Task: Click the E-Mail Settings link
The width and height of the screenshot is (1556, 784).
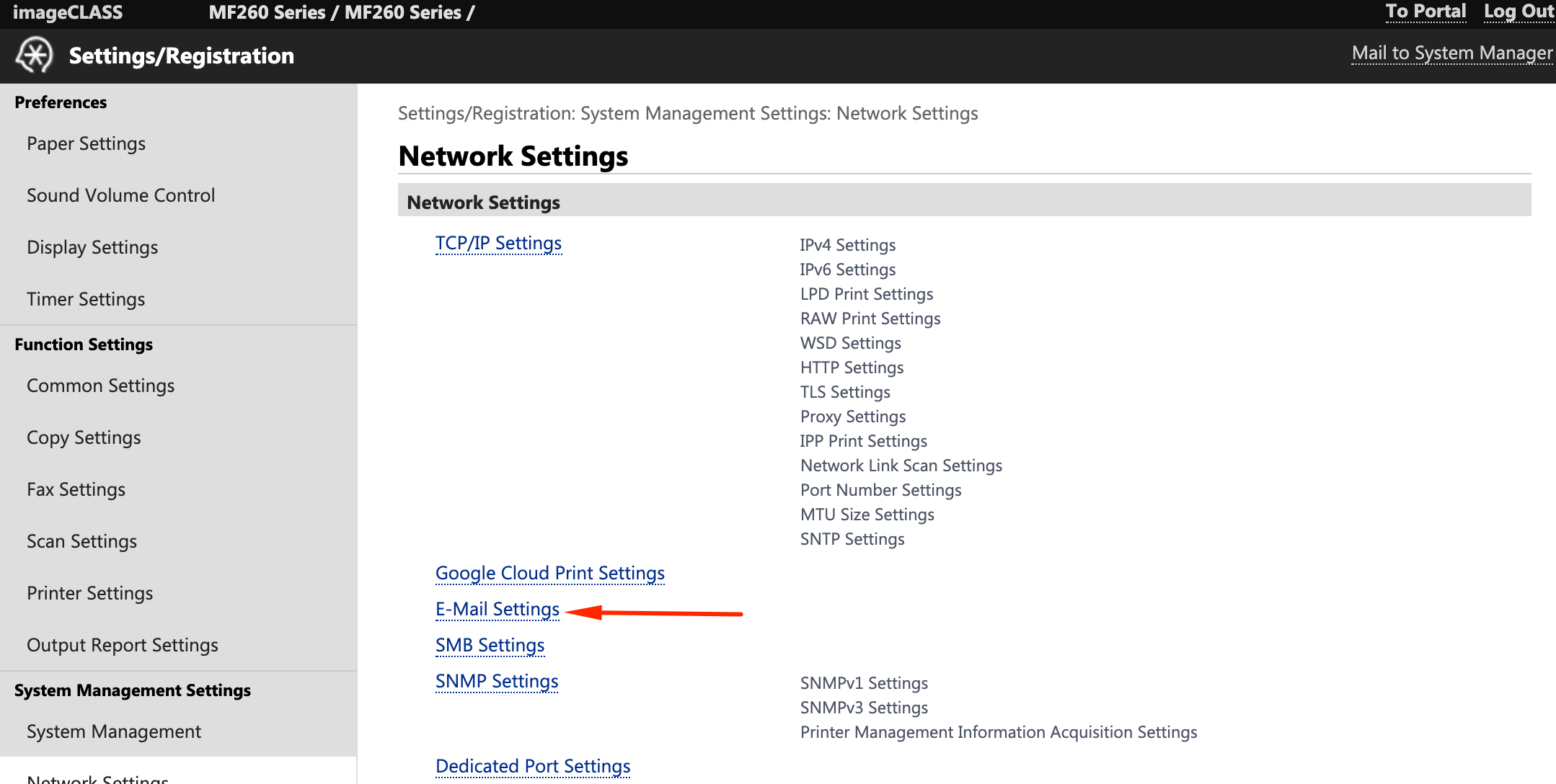Action: (x=498, y=610)
